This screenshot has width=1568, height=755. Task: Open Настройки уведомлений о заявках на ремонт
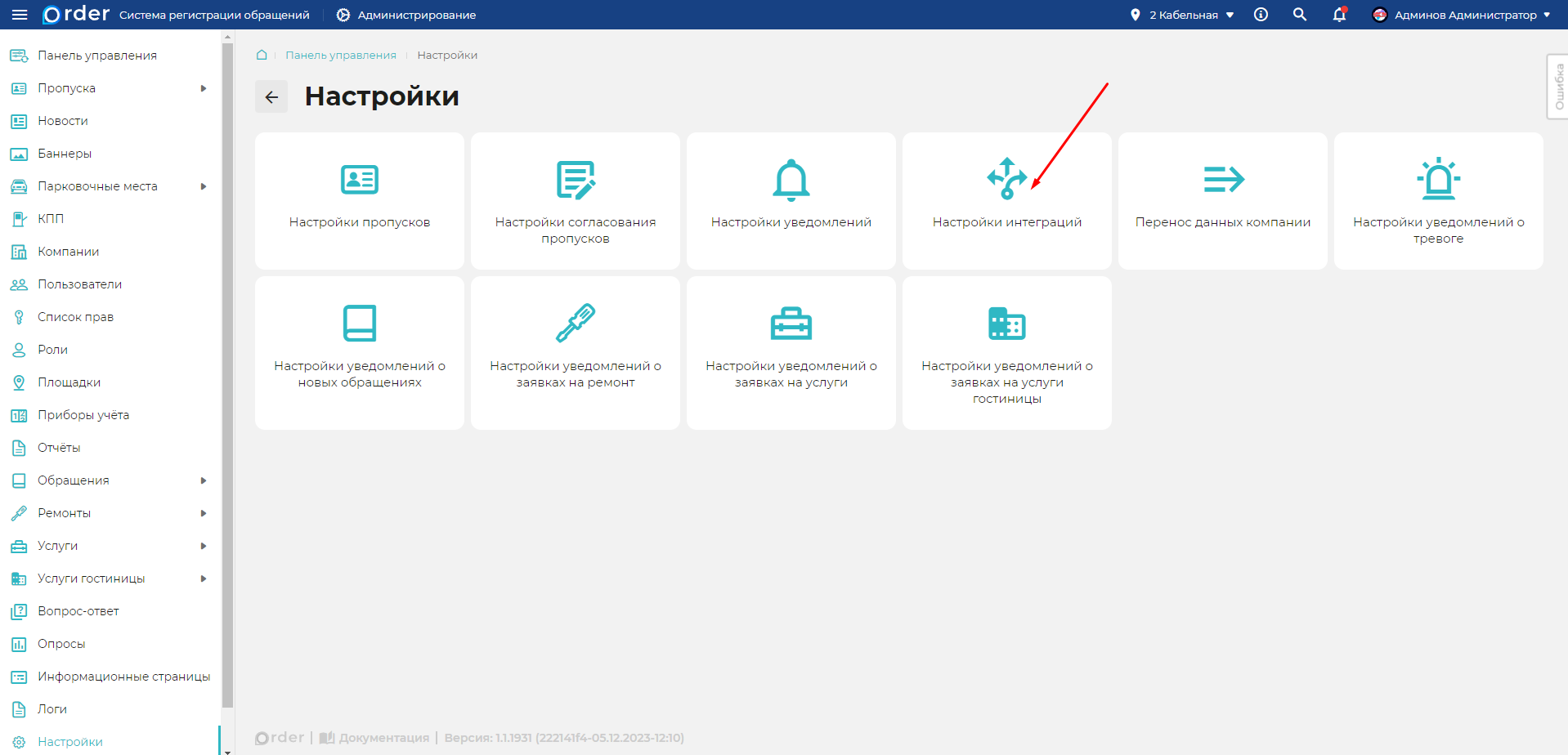[575, 351]
